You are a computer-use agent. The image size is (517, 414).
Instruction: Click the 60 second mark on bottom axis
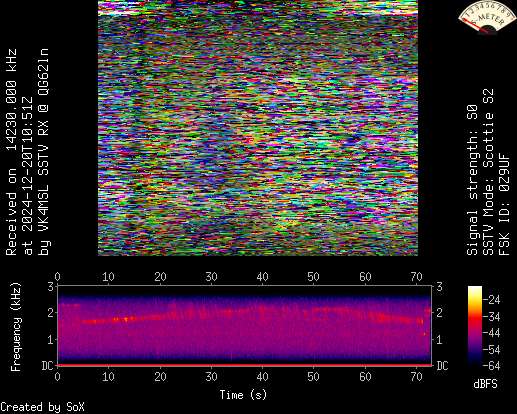pyautogui.click(x=365, y=377)
